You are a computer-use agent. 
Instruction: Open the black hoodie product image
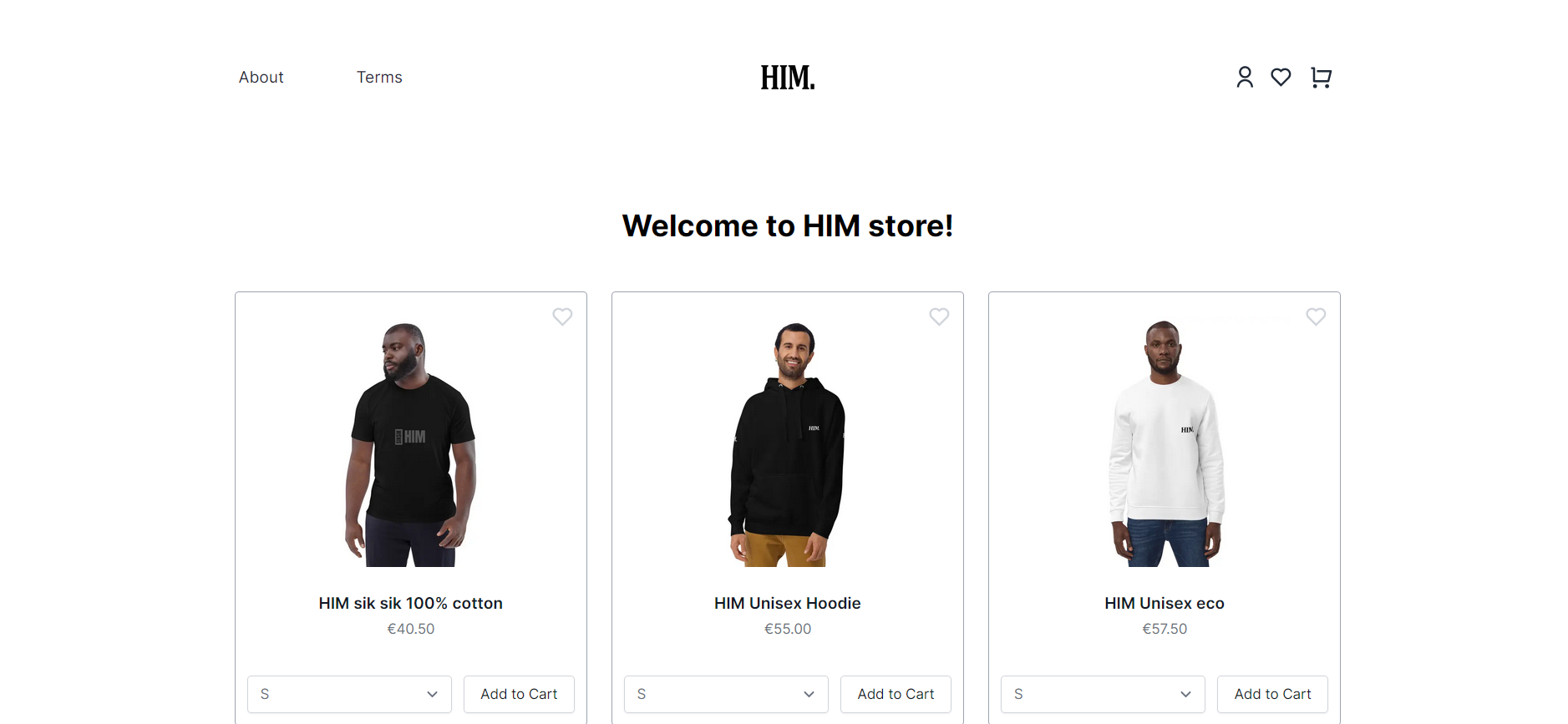[788, 444]
